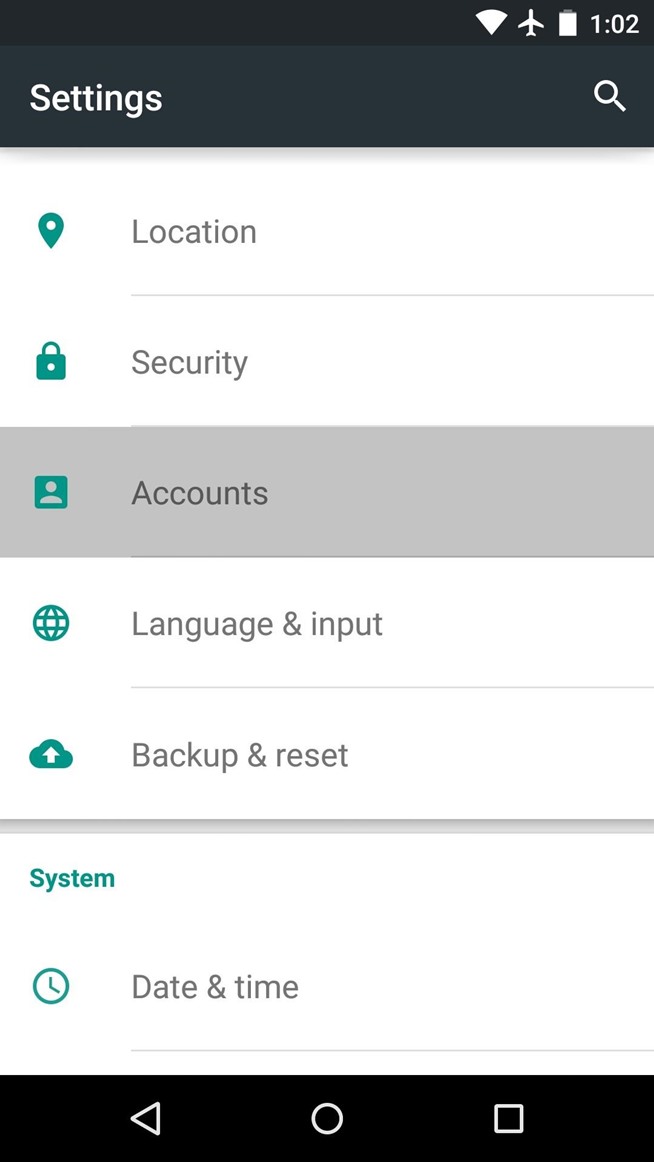
Task: Open Date & time settings
Action: pyautogui.click(x=215, y=987)
